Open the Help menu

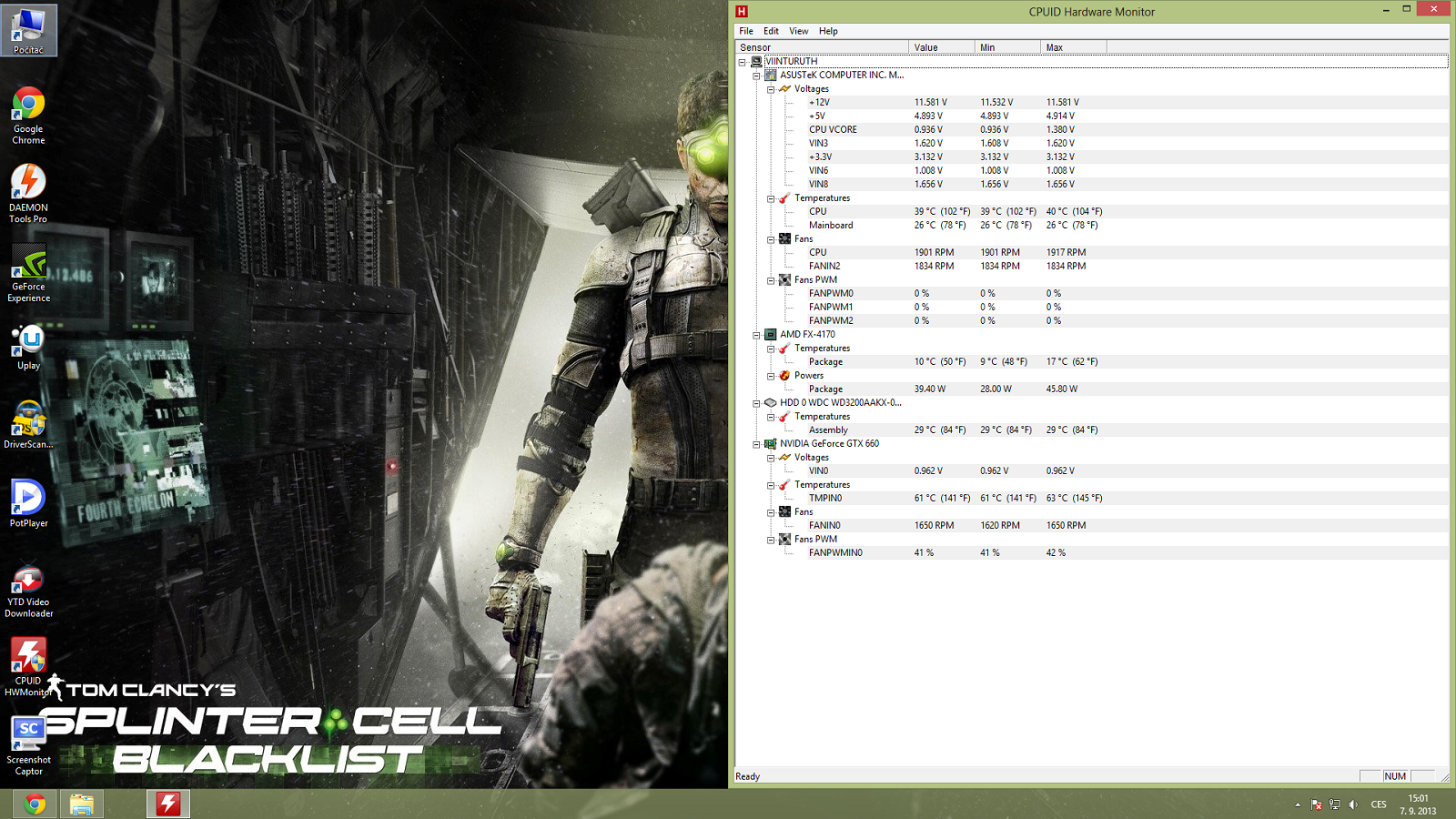coord(828,31)
